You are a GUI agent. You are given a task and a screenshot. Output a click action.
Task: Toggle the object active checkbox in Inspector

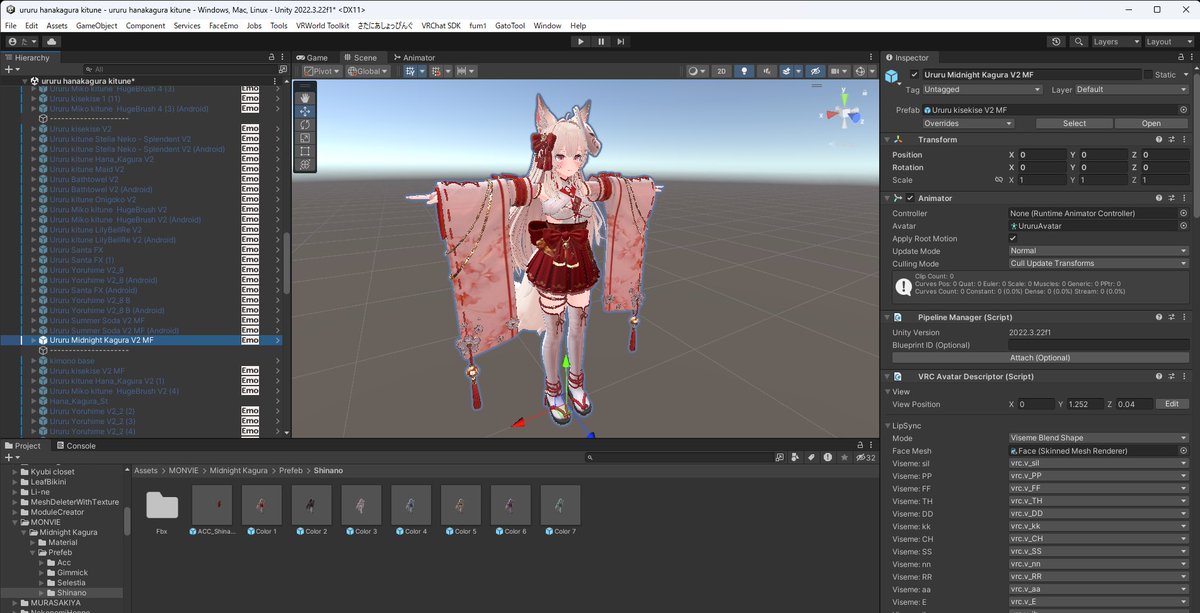pos(914,75)
